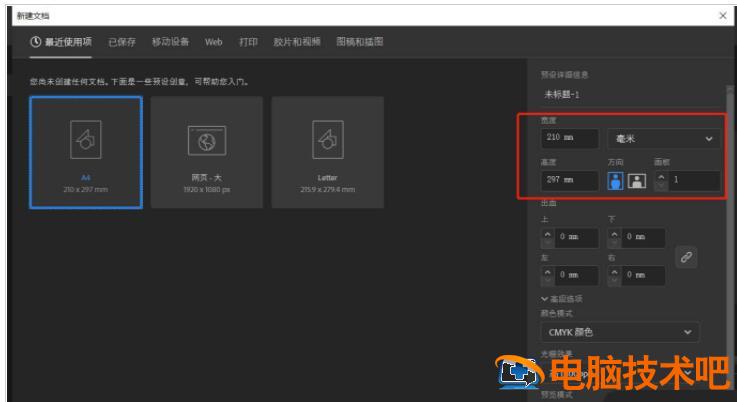Increase the right bleed value
The height and width of the screenshot is (402, 737).
[614, 272]
